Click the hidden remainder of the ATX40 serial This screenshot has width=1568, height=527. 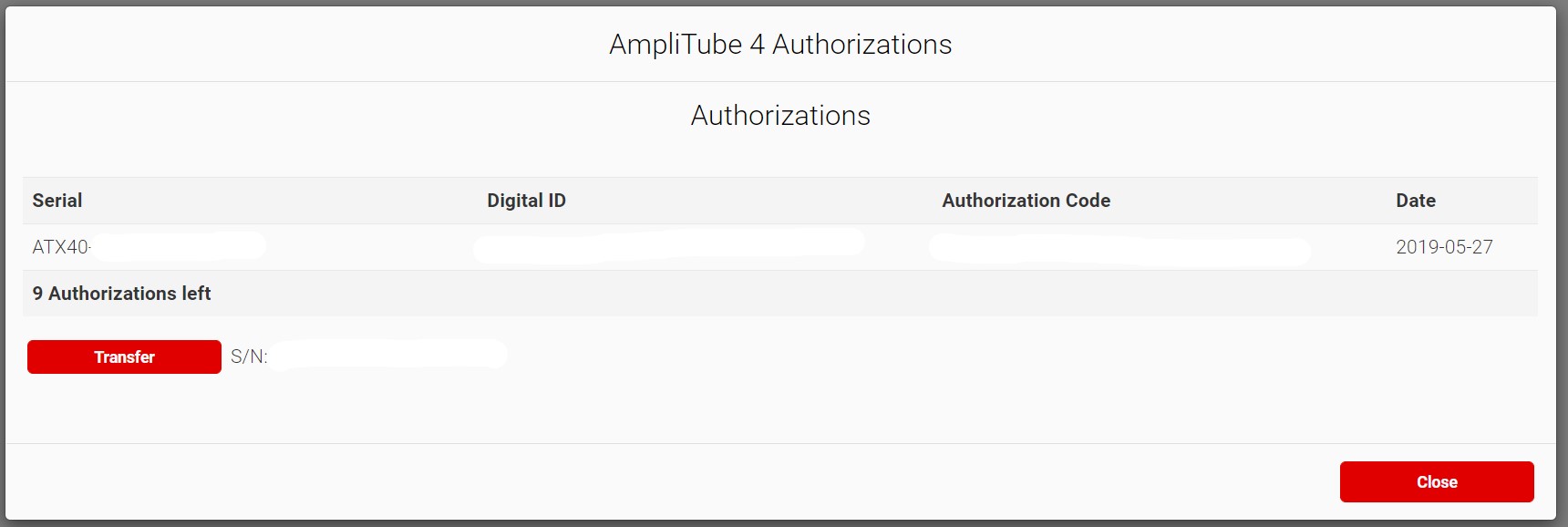[x=178, y=245]
